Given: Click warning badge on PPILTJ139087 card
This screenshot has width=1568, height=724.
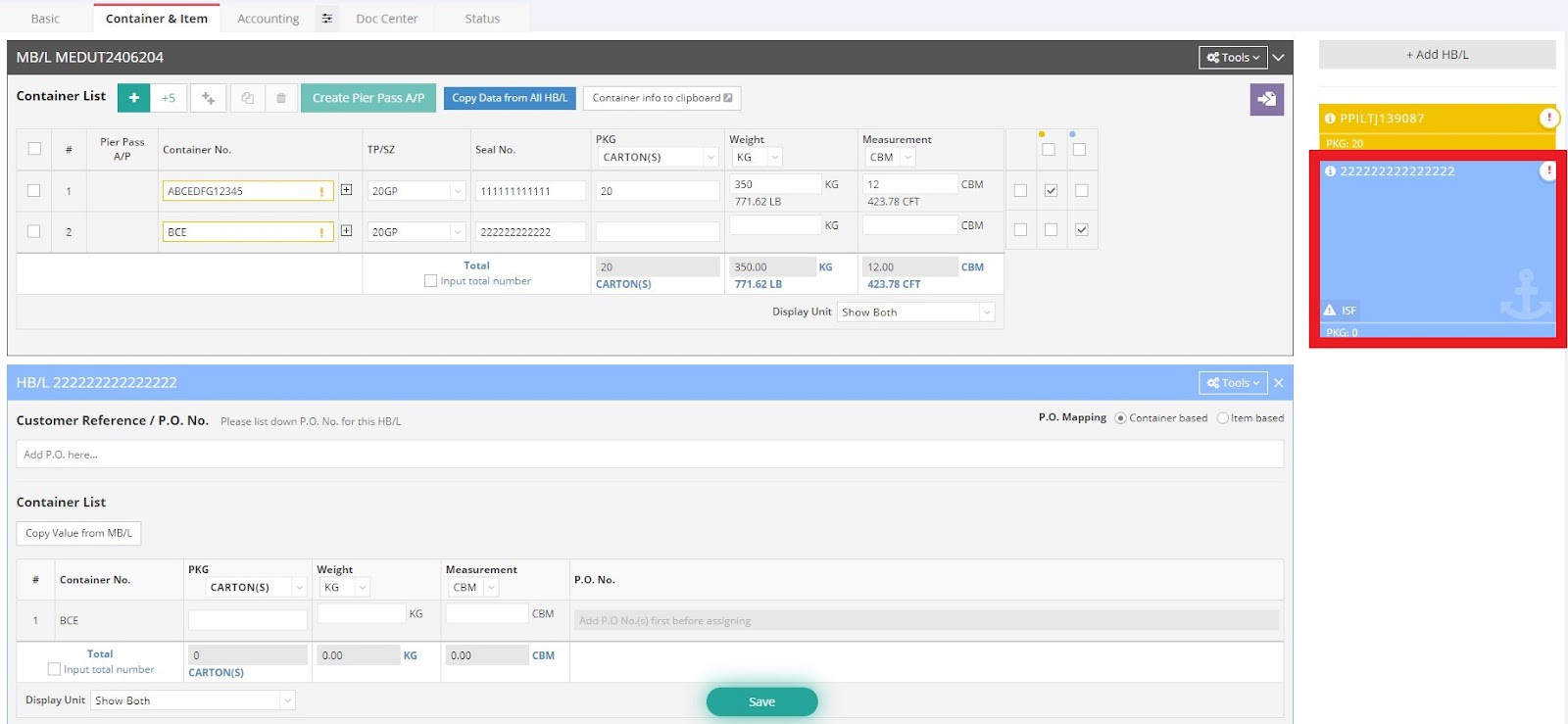Looking at the screenshot, I should tap(1548, 118).
